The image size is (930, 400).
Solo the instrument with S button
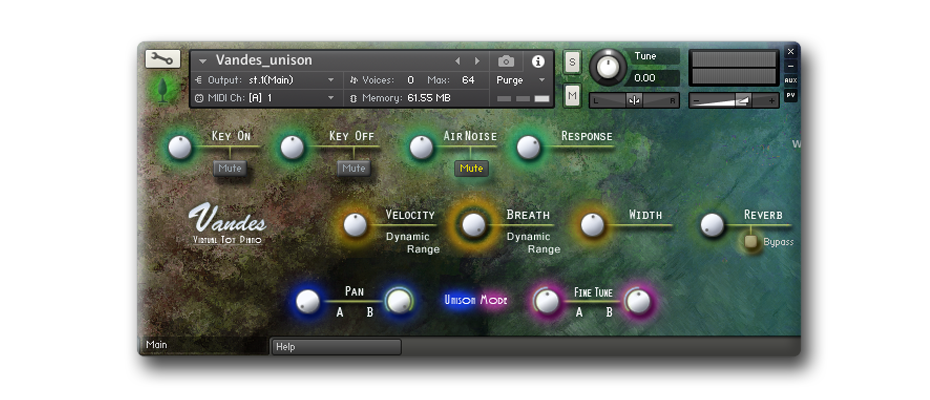click(572, 62)
